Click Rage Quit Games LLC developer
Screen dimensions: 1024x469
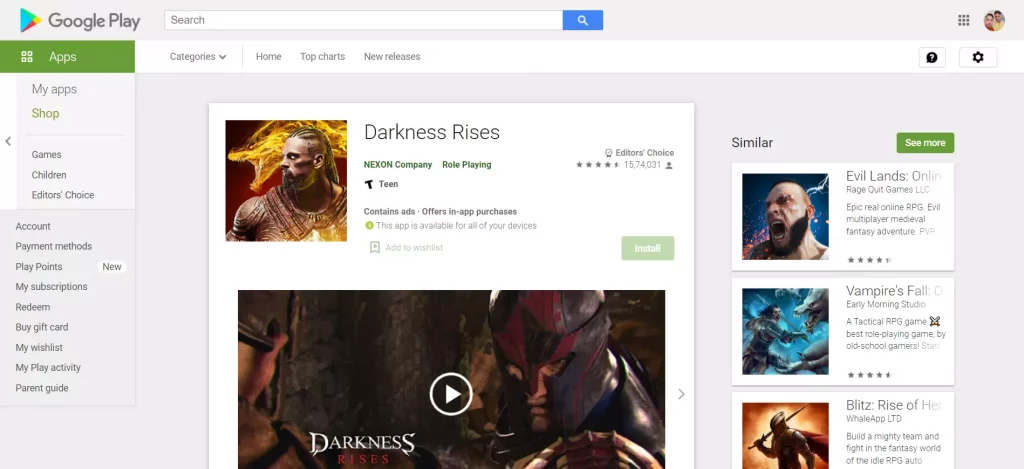[x=888, y=189]
